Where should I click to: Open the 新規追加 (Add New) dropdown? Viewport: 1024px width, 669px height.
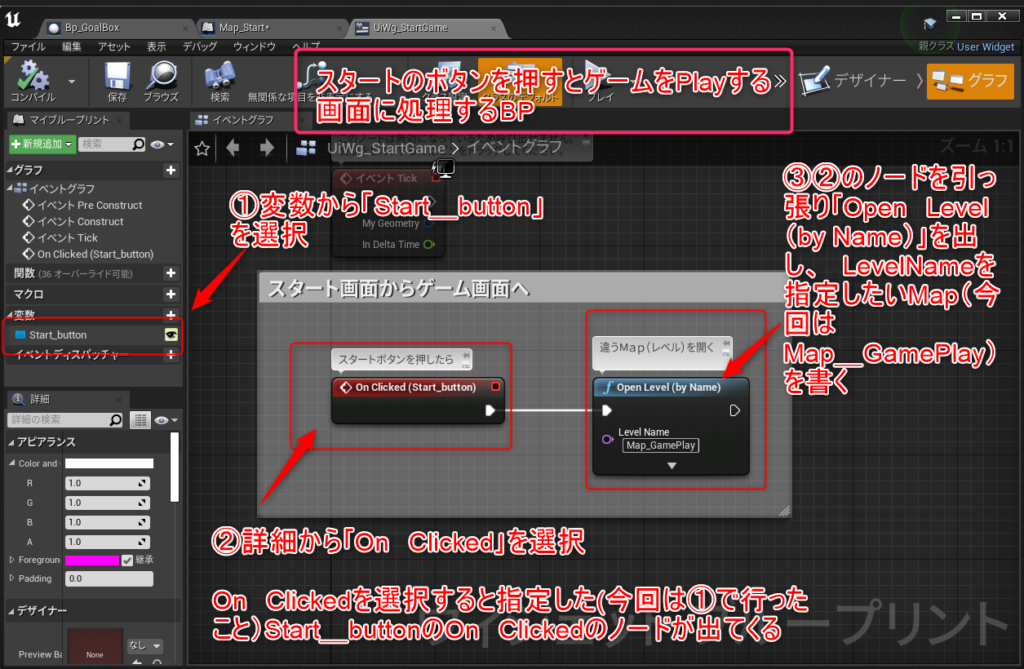[x=41, y=145]
